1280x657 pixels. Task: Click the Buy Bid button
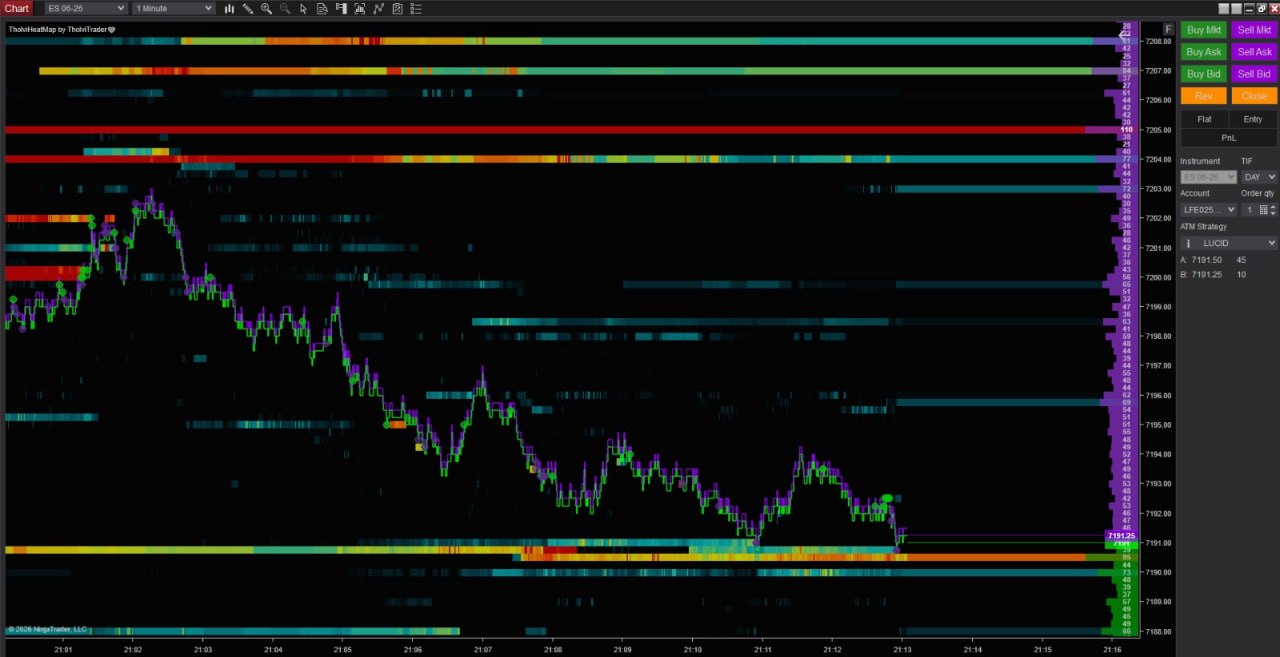click(x=1204, y=74)
